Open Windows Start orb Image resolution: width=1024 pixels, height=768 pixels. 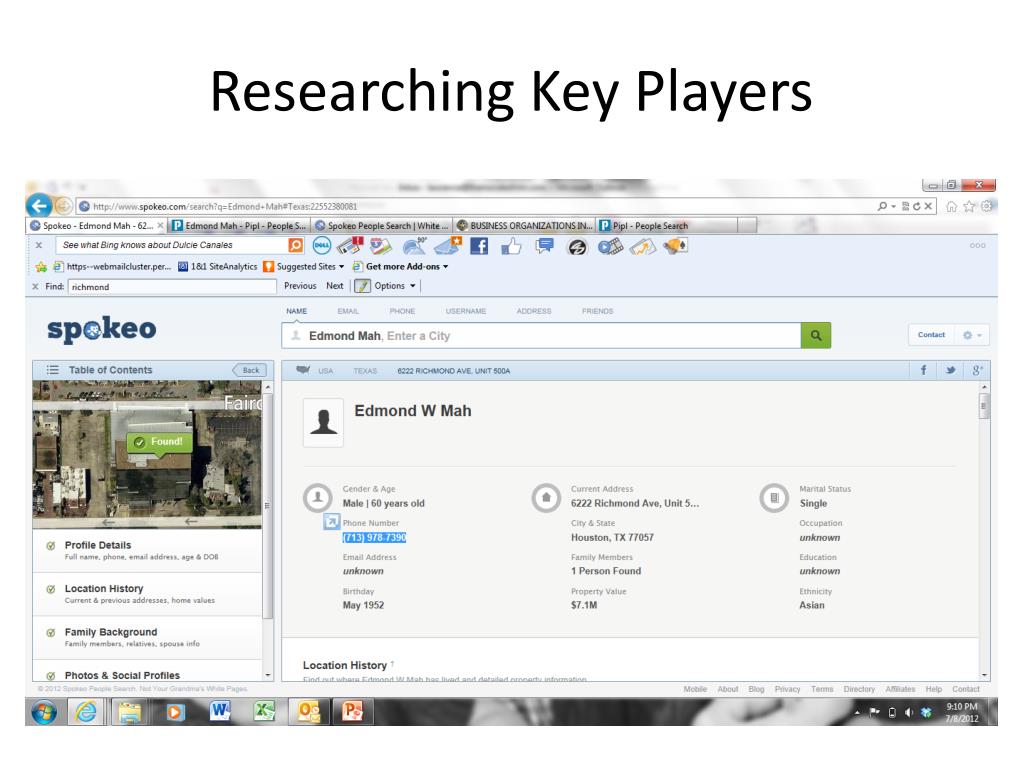pos(44,712)
